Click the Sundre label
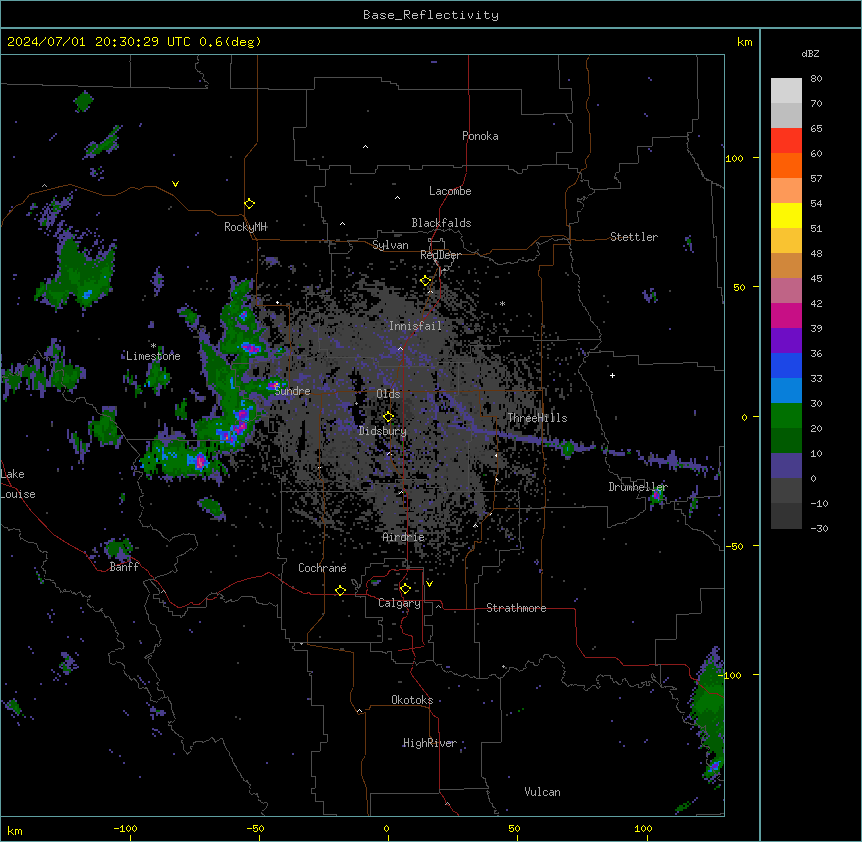Screen dimensions: 862x842 point(292,391)
